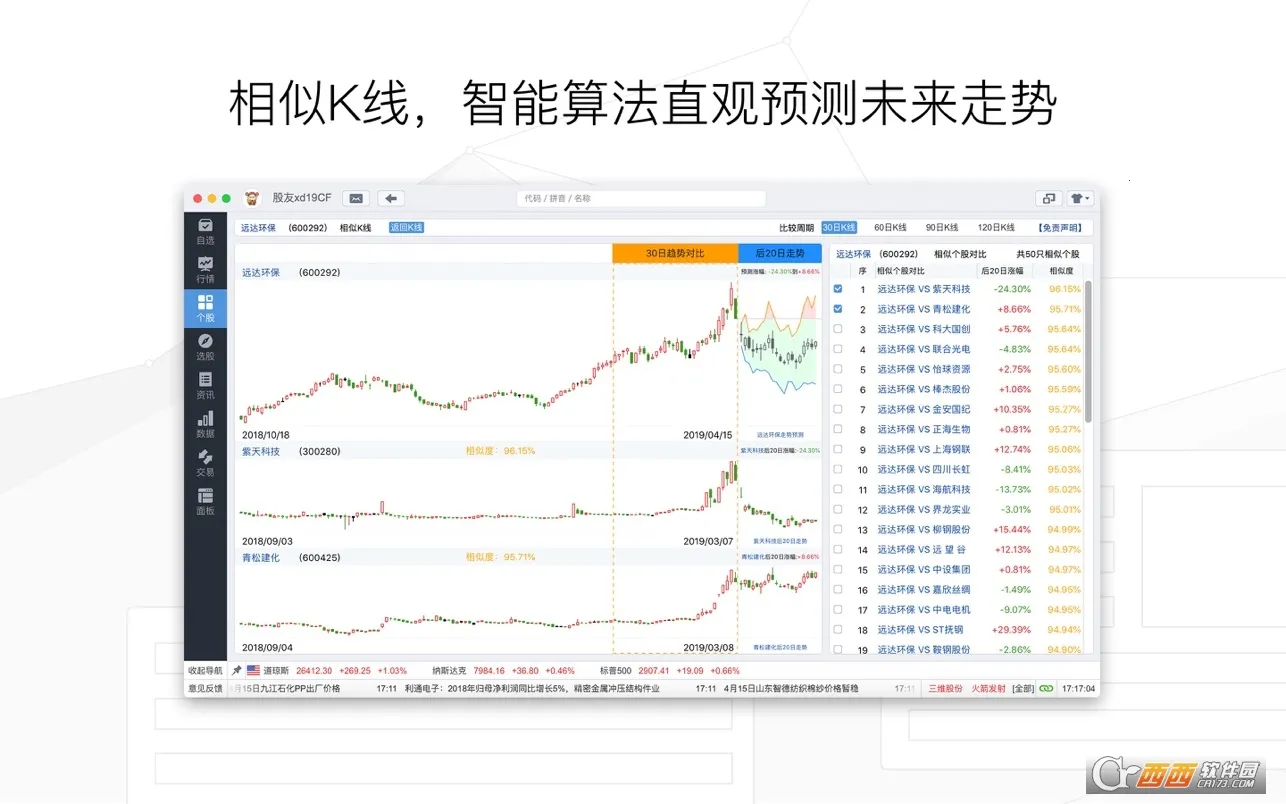The width and height of the screenshot is (1286, 804).
Task: Go to 选股 stock picker
Action: 205,347
